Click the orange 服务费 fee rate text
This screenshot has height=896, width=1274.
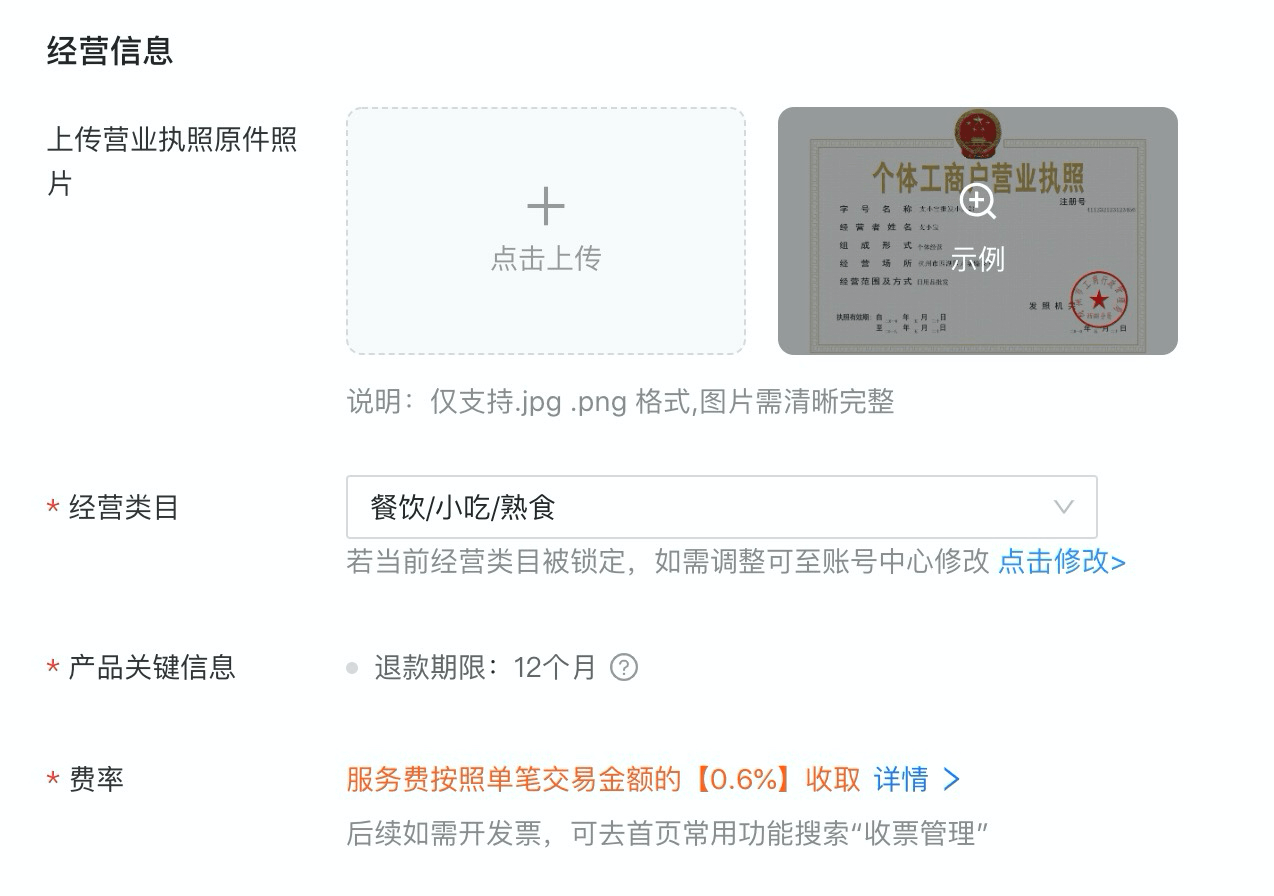(604, 779)
